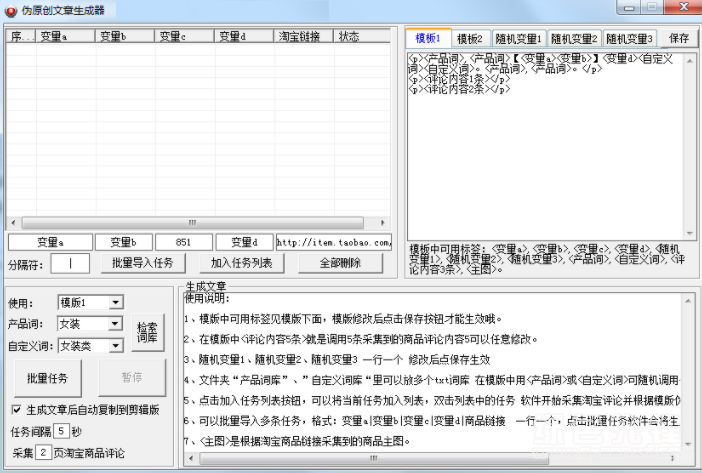Open the 随机变量3 tab
The image size is (702, 473).
pyautogui.click(x=629, y=39)
